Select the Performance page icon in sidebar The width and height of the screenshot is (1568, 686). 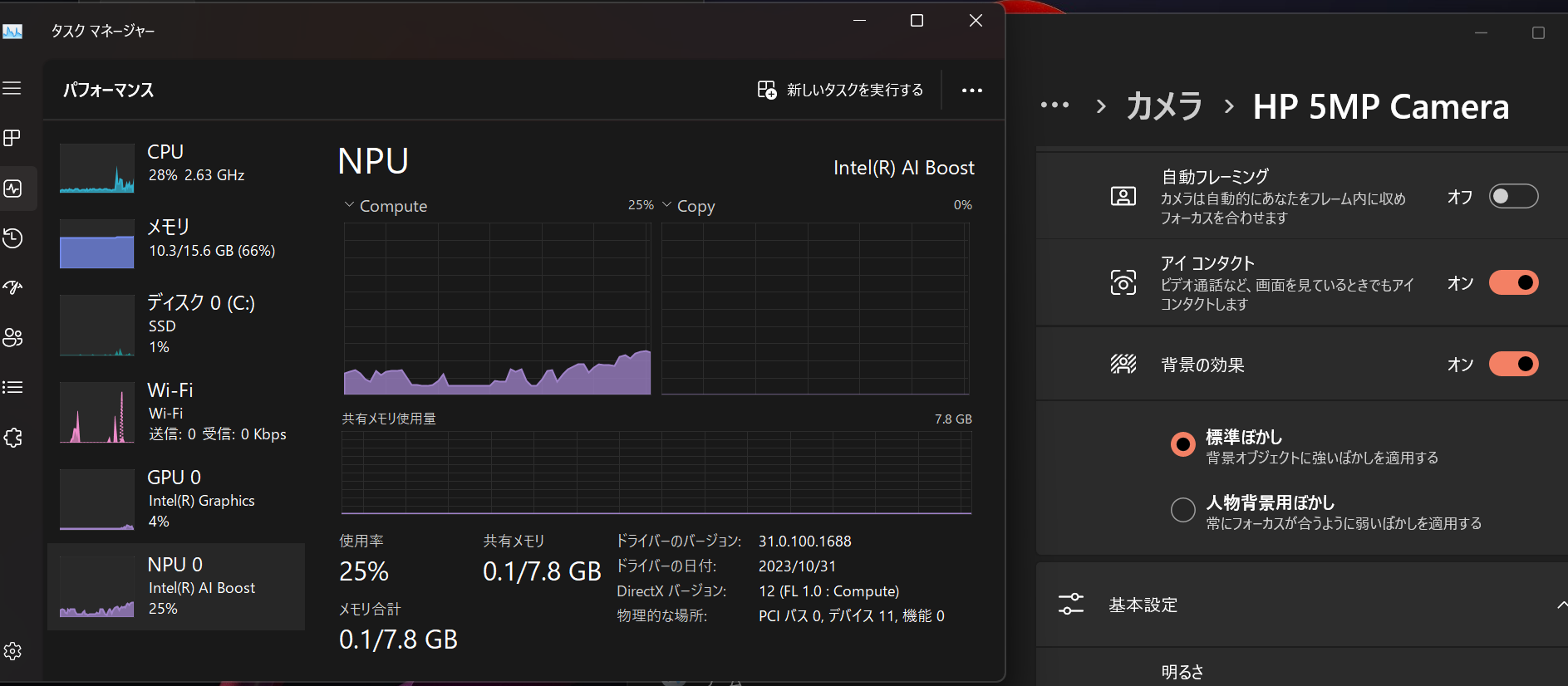[12, 189]
